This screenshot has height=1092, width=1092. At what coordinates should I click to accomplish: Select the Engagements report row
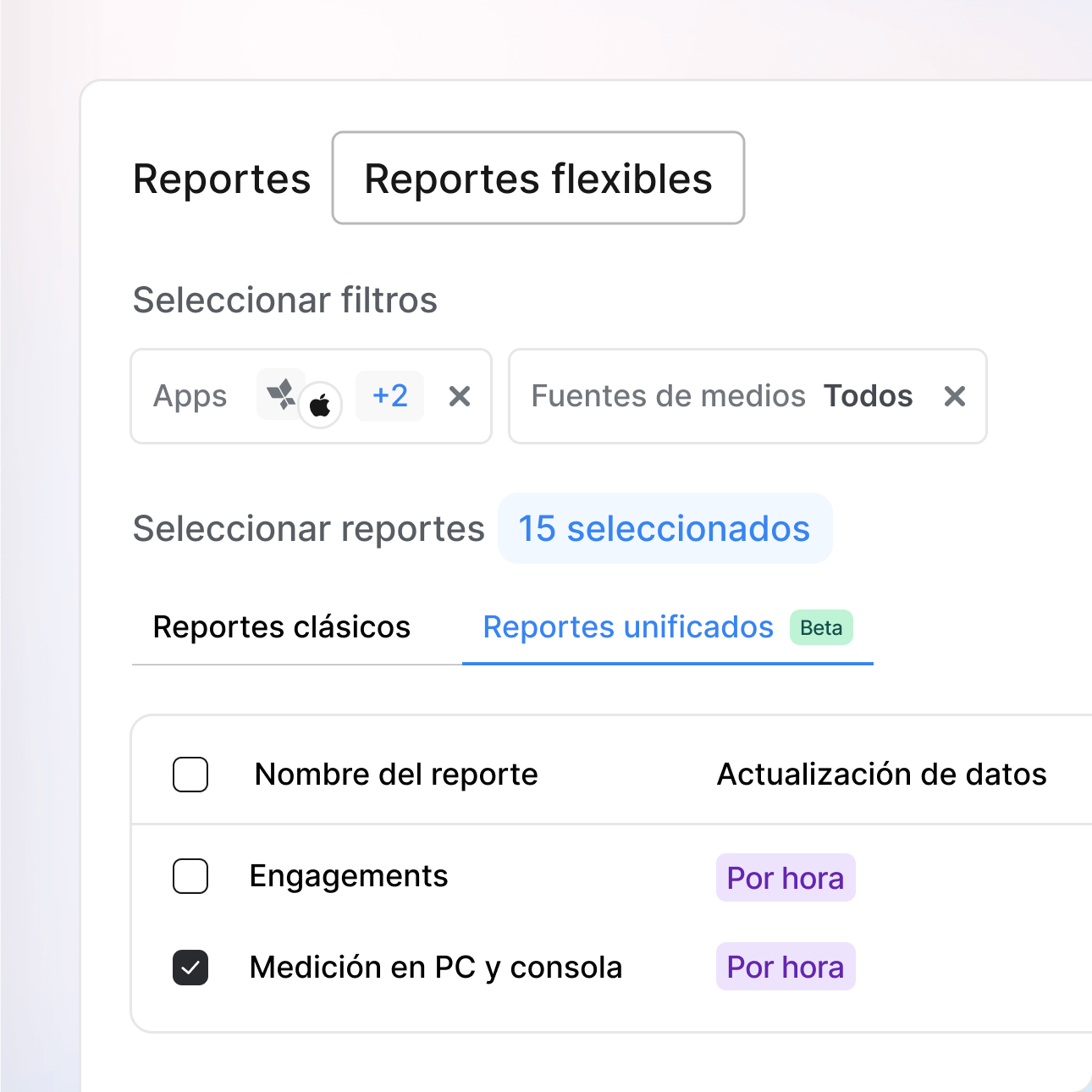click(349, 877)
